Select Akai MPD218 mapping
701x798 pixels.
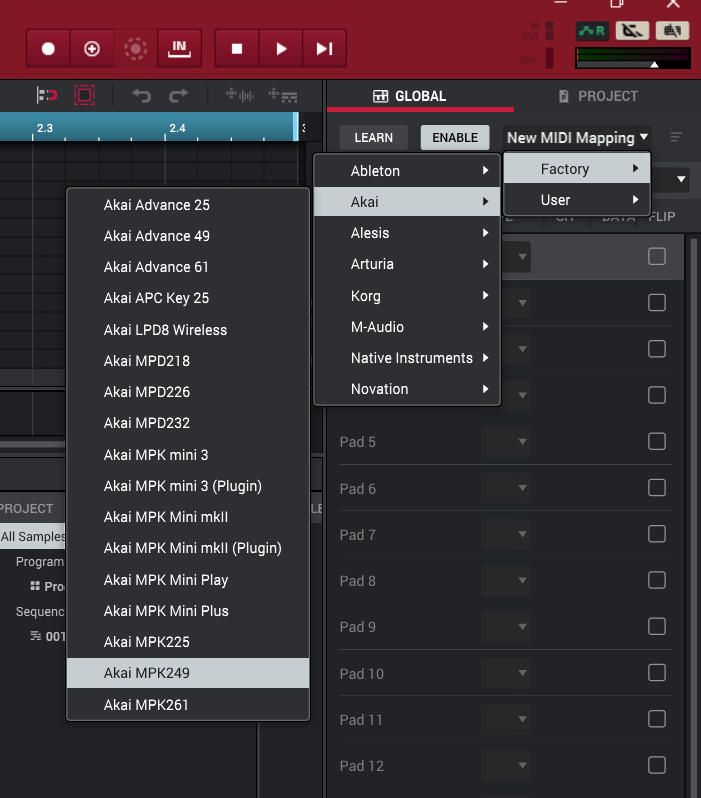click(x=188, y=360)
